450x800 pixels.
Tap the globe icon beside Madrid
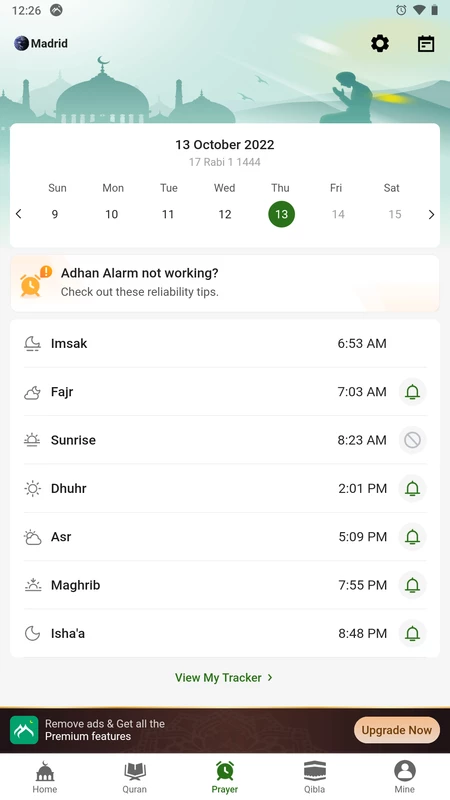pos(21,43)
